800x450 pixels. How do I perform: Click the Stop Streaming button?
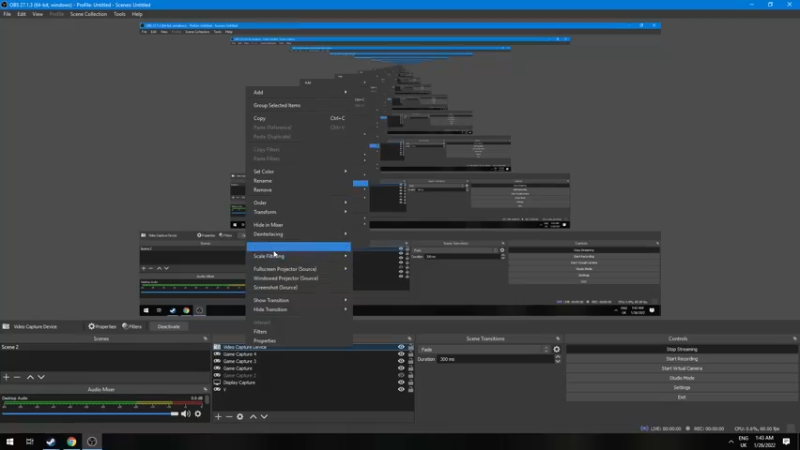(682, 349)
